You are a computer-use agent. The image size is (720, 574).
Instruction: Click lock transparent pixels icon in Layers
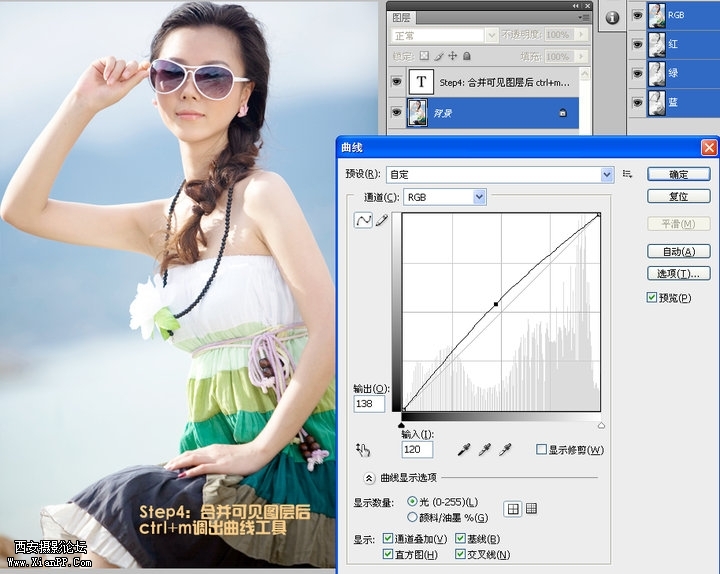[424, 56]
